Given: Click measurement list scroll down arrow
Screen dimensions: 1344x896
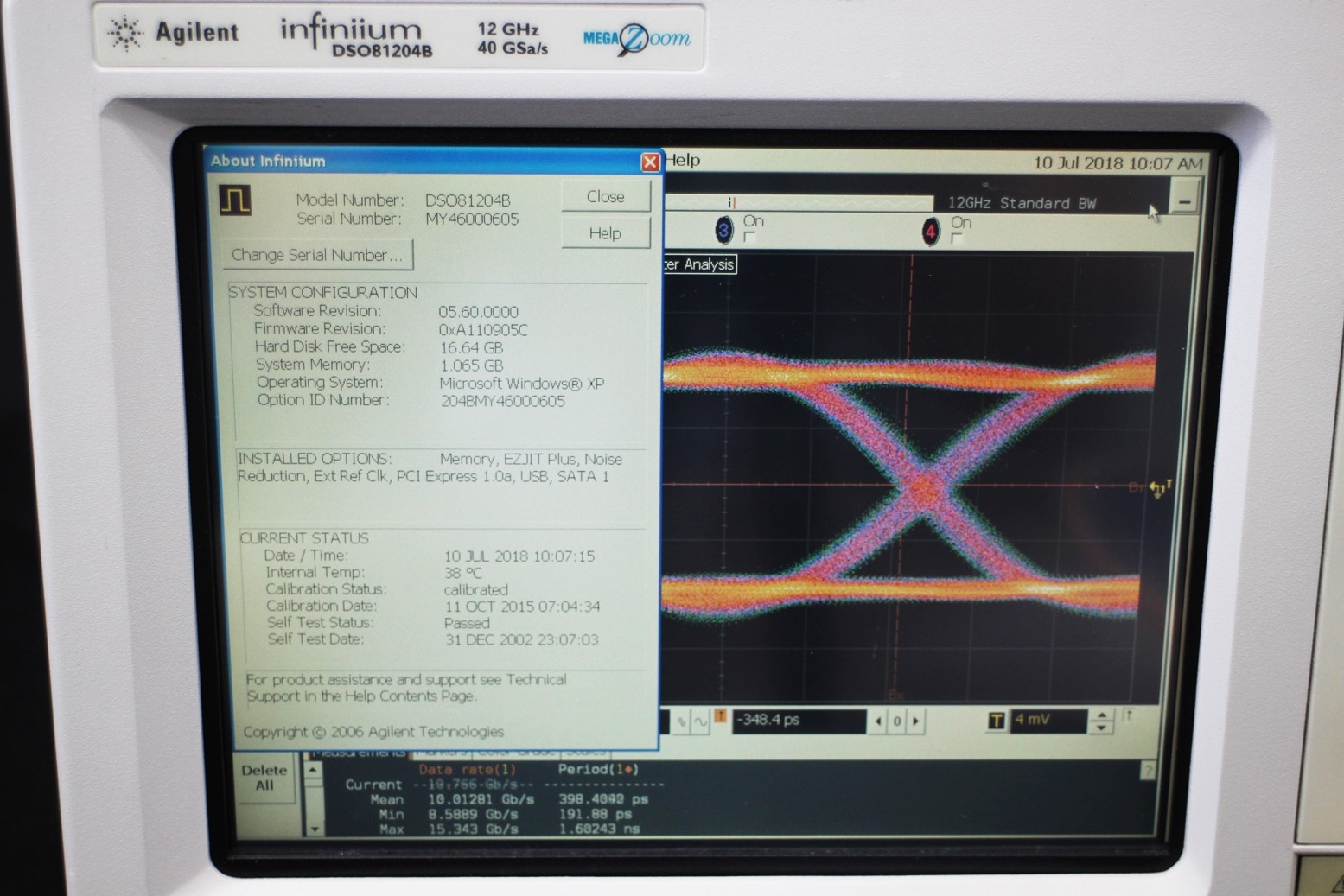Looking at the screenshot, I should tap(314, 829).
